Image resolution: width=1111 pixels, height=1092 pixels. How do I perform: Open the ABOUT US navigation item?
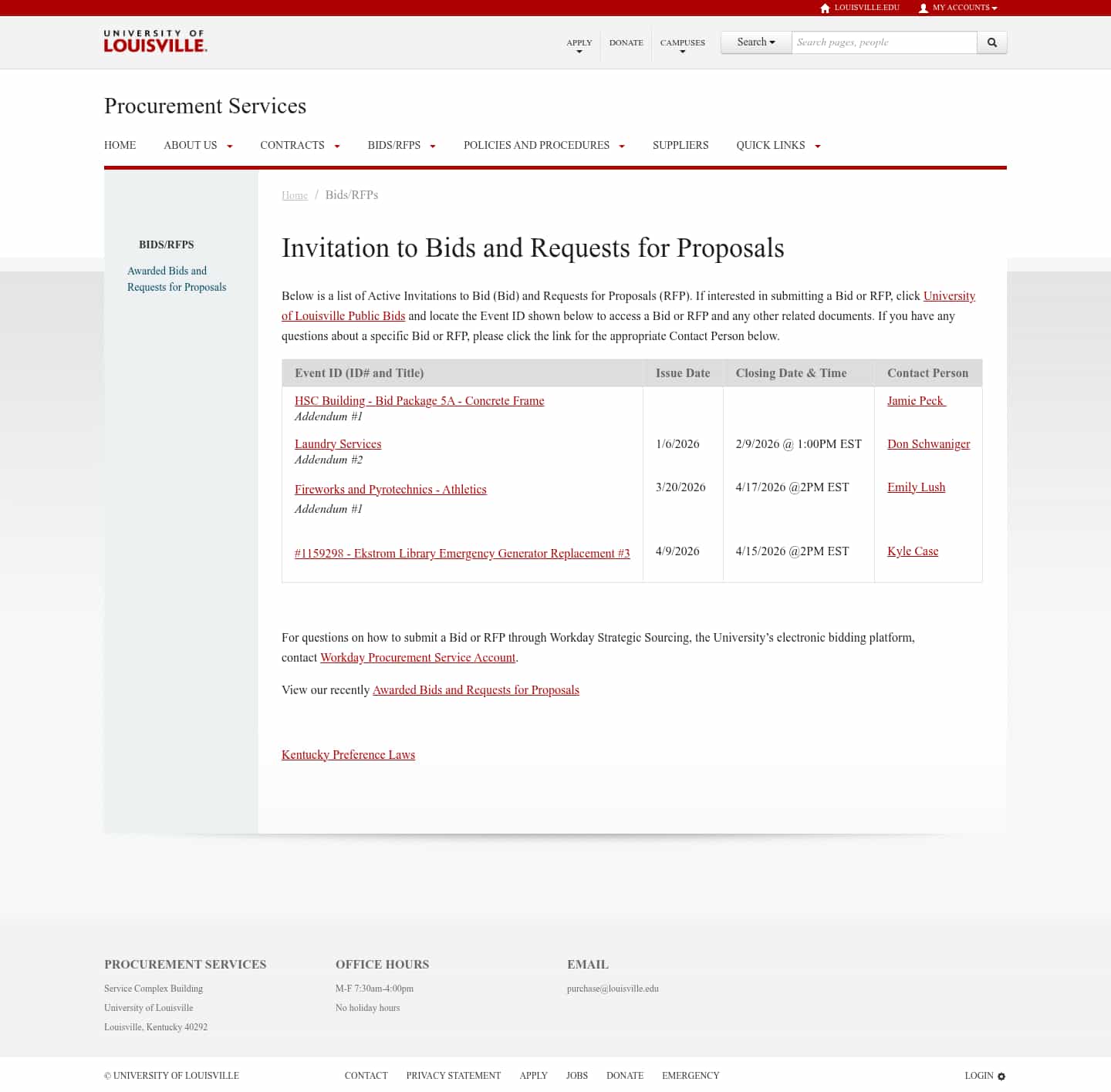point(190,145)
